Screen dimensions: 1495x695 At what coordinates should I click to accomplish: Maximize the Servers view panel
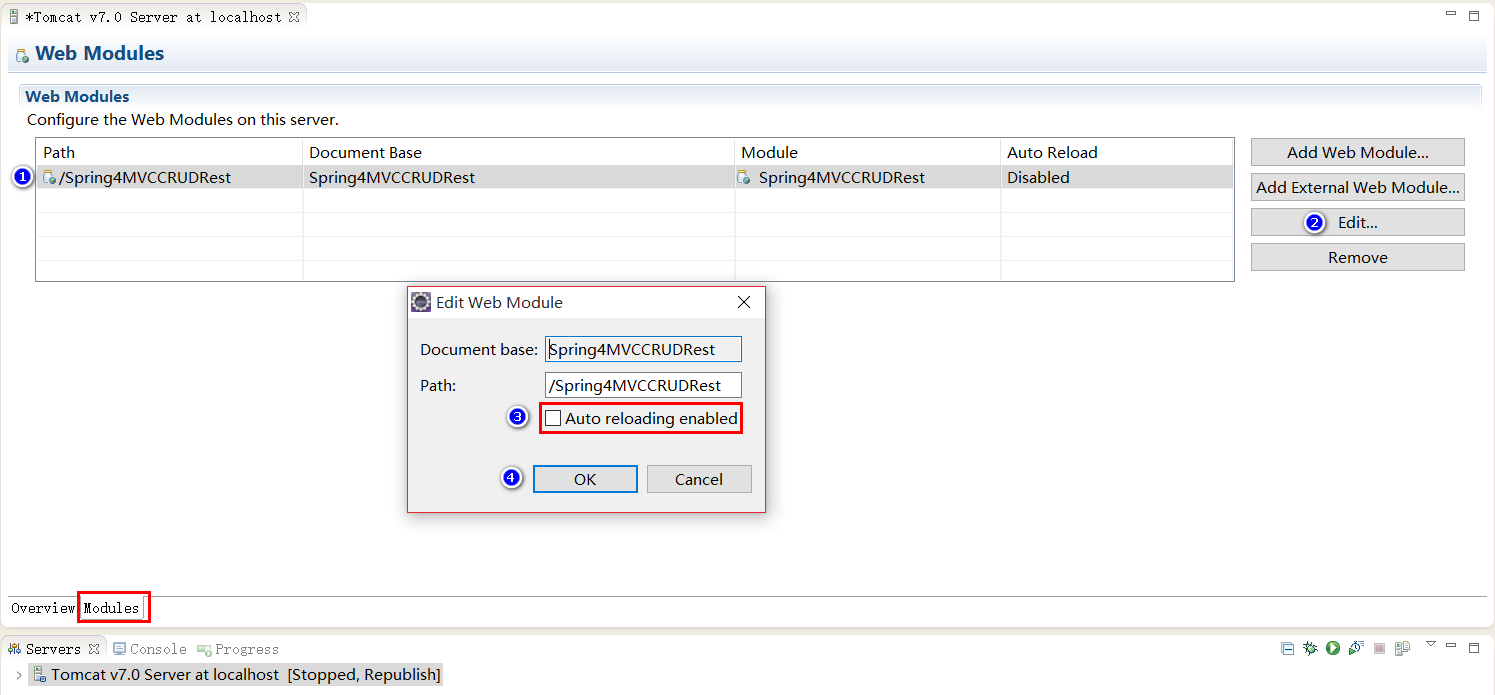click(x=1473, y=648)
